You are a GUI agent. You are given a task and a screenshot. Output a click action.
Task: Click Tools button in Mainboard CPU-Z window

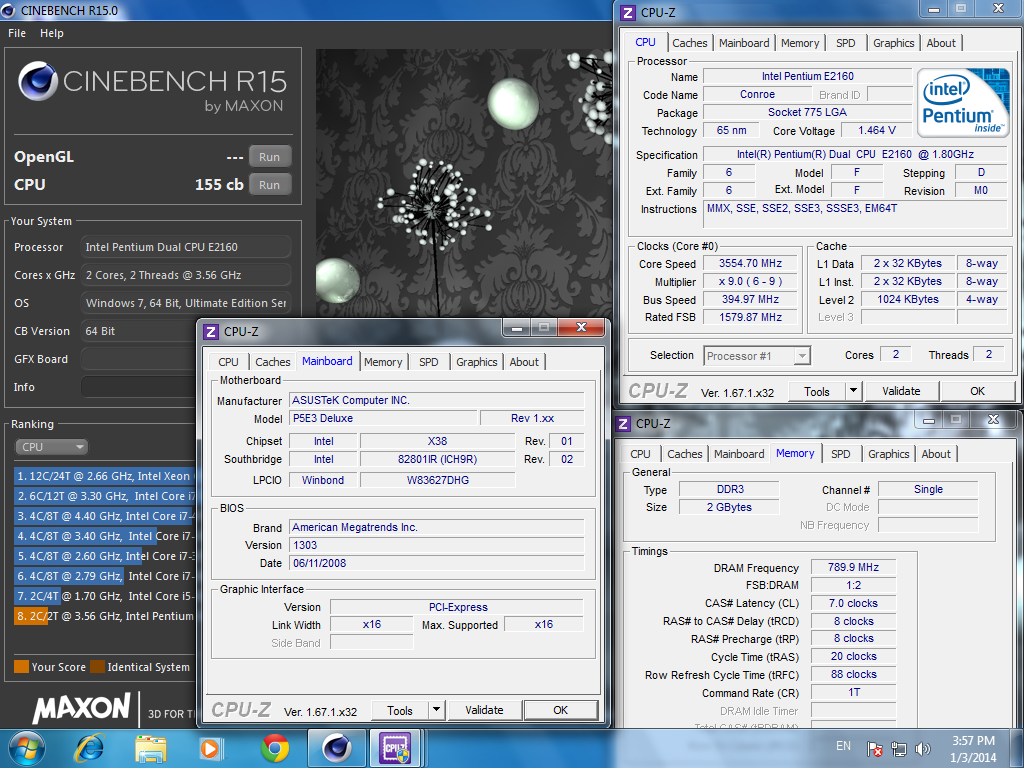(x=400, y=710)
